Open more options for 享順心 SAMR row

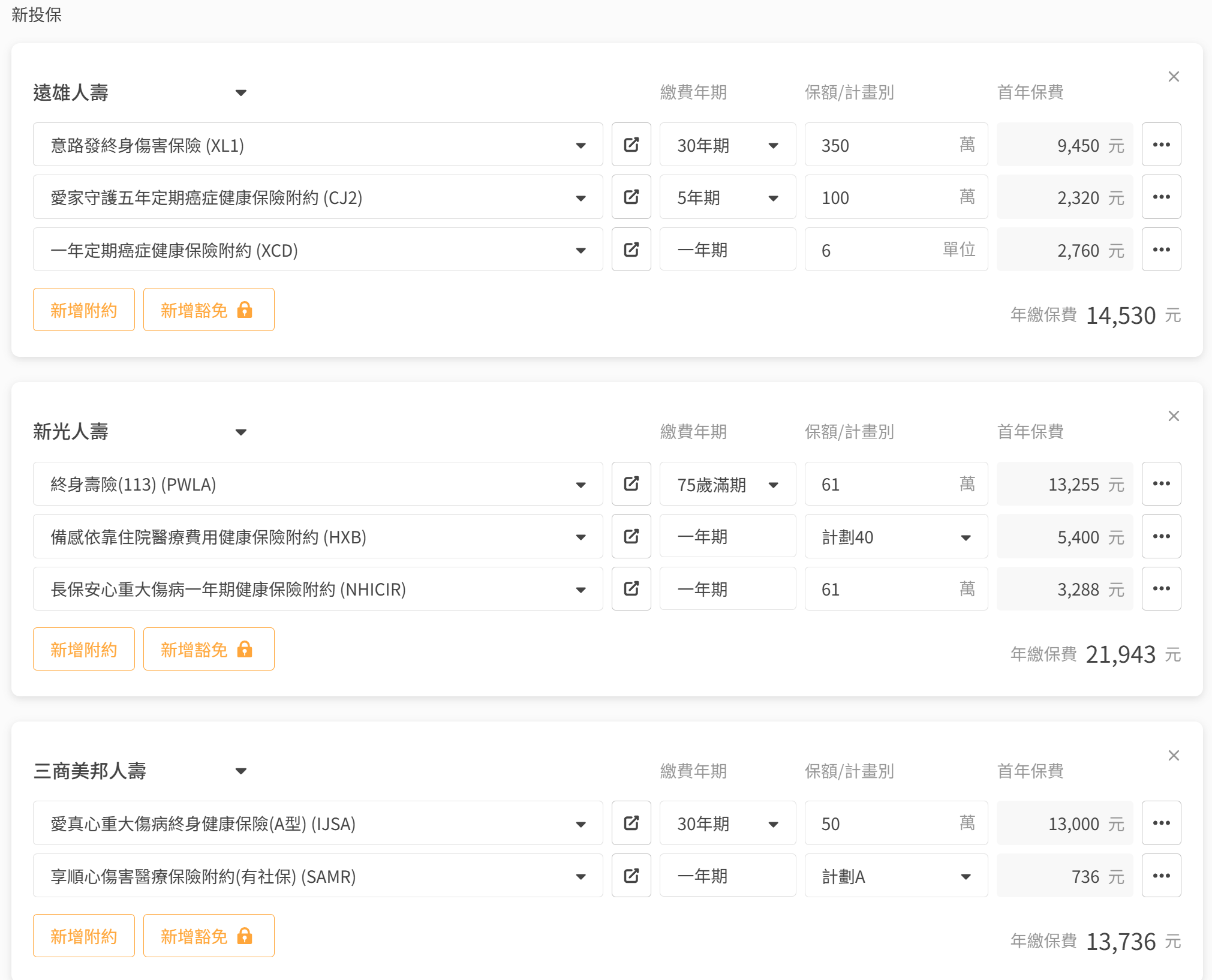click(1161, 876)
